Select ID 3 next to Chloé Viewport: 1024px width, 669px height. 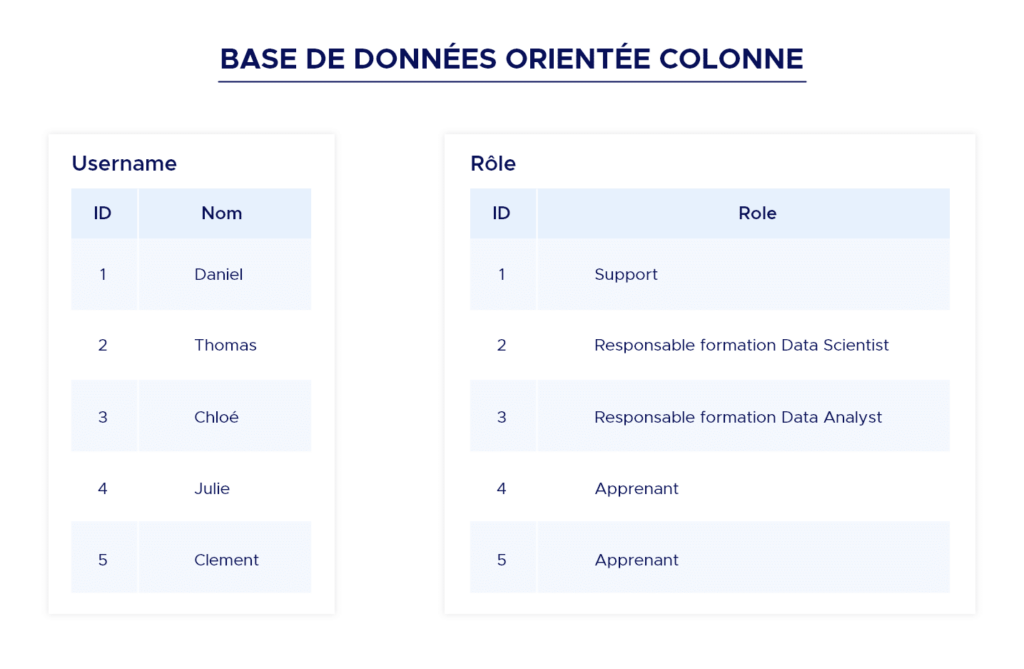click(102, 417)
